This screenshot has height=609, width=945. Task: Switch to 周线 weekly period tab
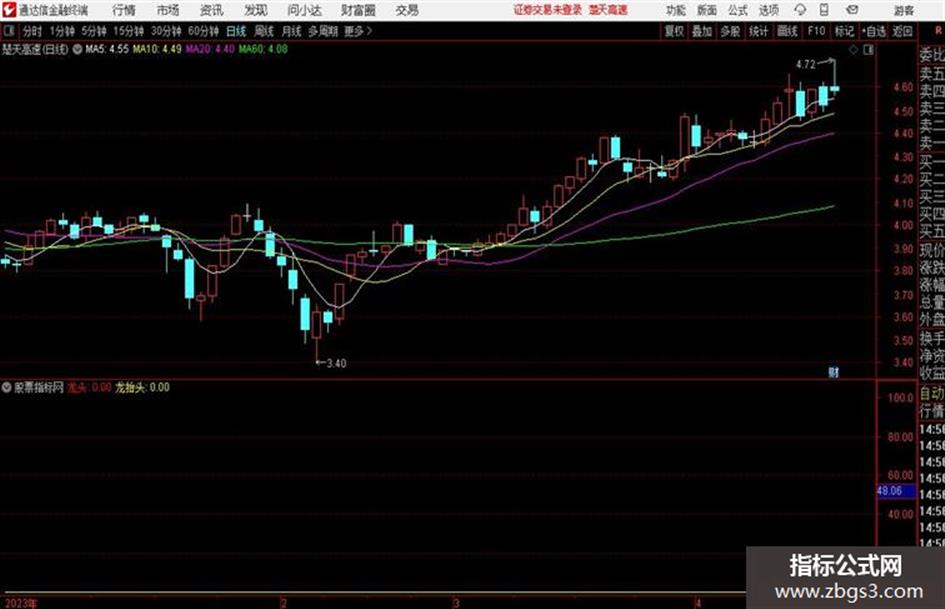(x=264, y=31)
